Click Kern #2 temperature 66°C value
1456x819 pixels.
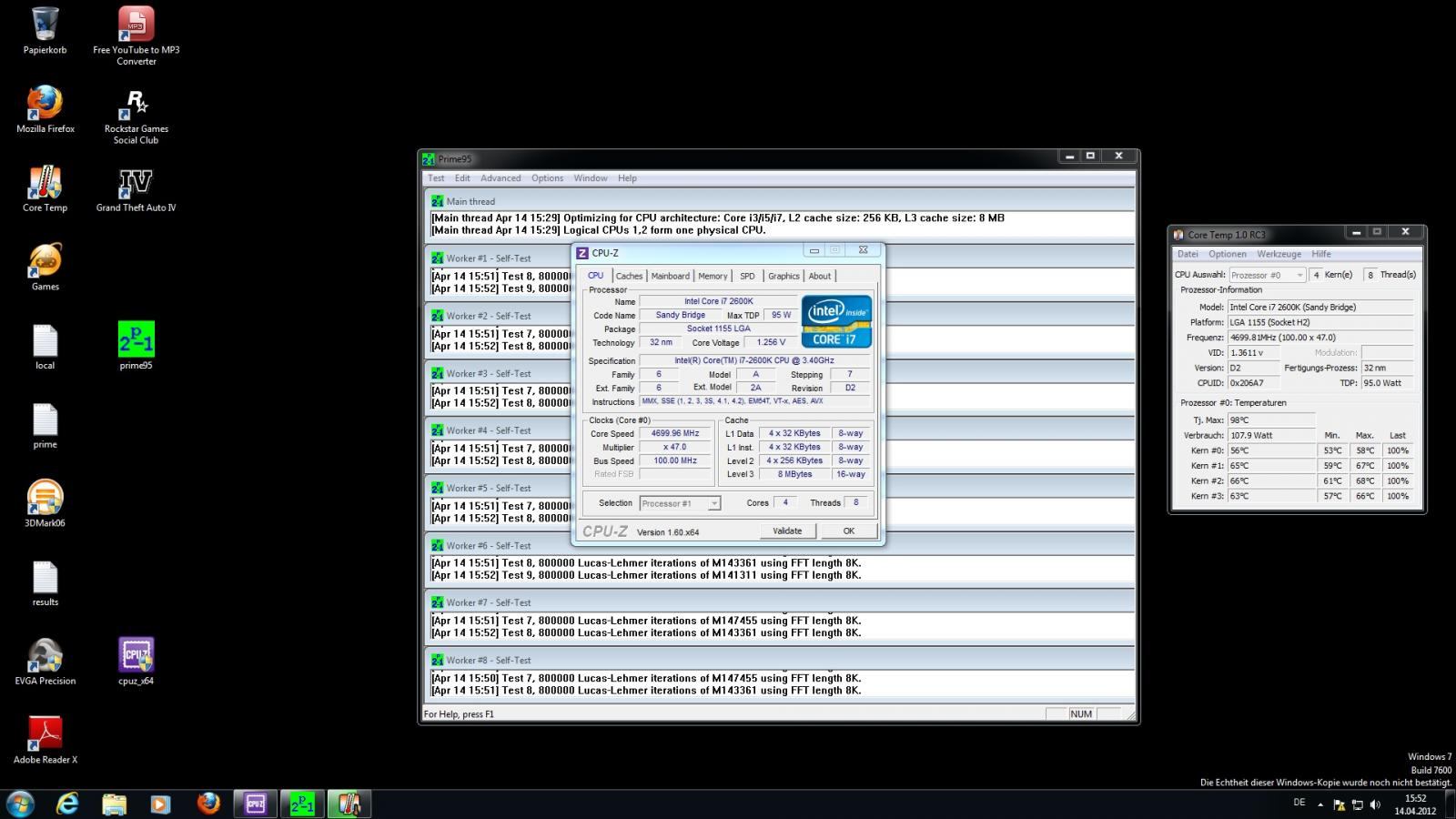tap(1271, 481)
